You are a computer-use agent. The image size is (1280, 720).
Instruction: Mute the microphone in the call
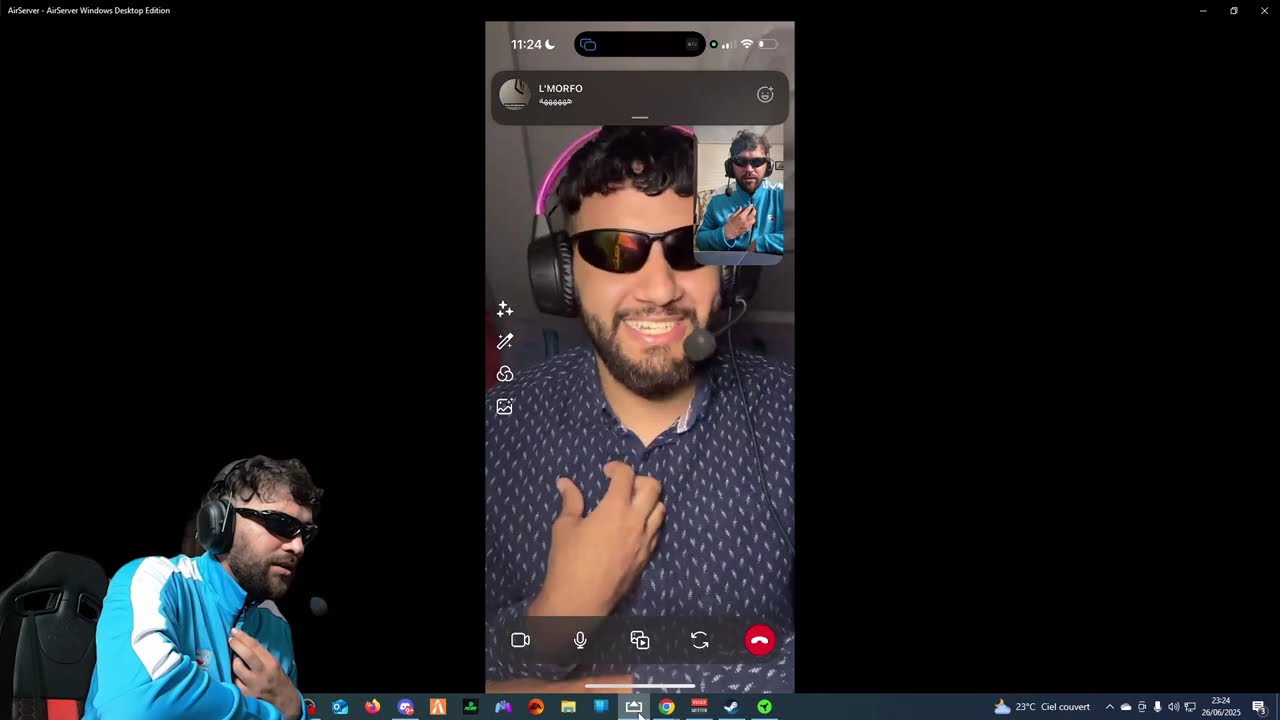(580, 640)
